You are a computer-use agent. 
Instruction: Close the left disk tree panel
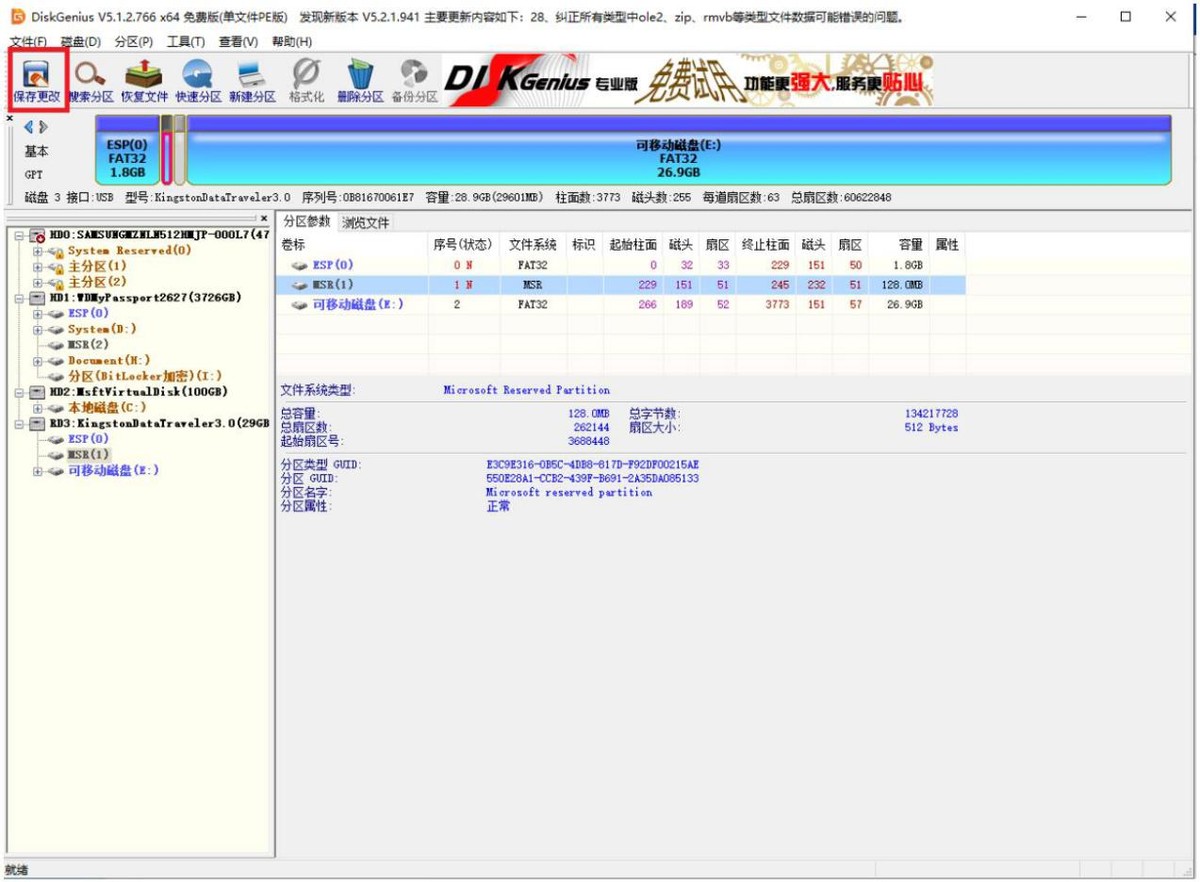(x=264, y=218)
